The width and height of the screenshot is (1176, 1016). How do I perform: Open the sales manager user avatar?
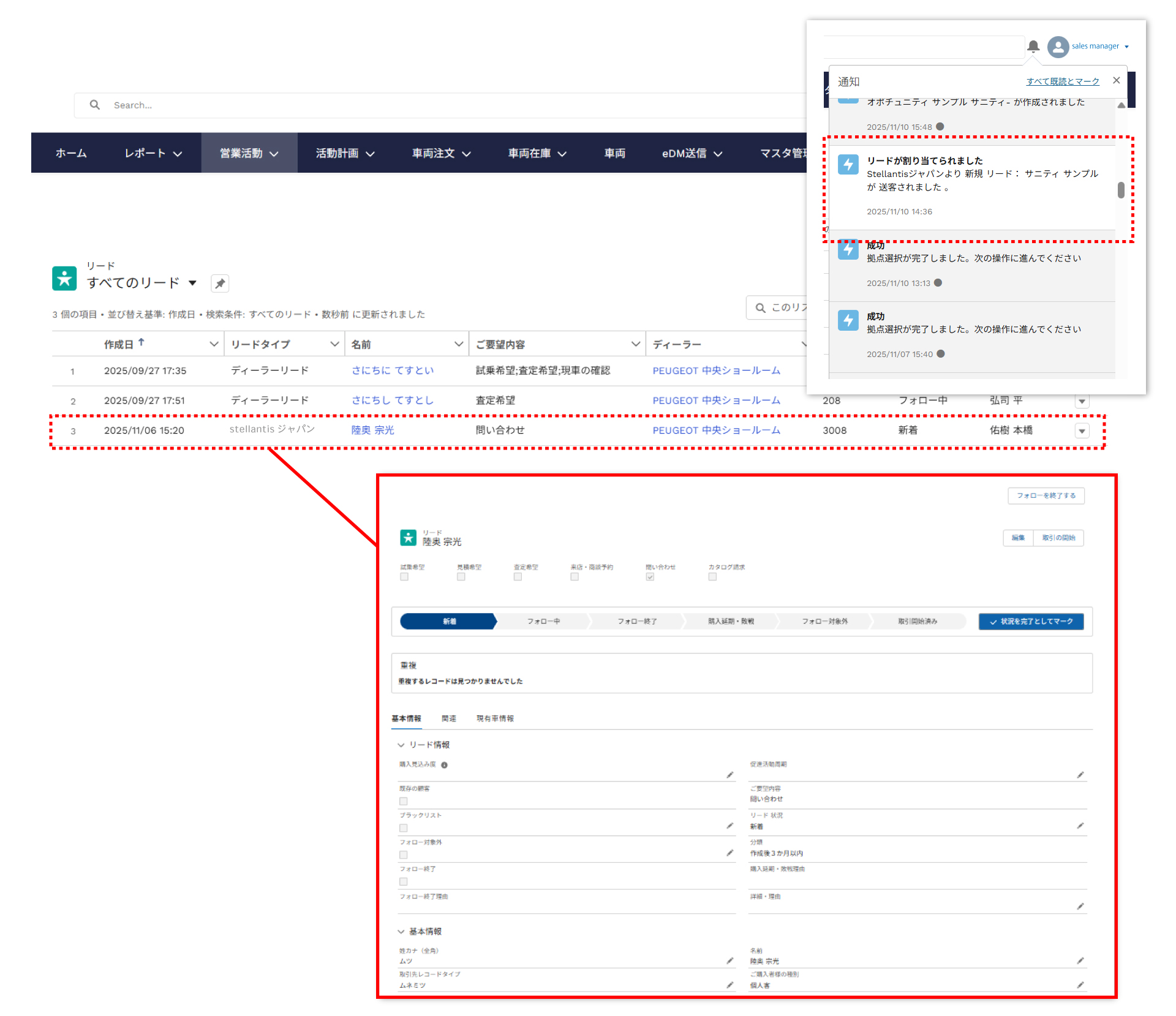click(1058, 47)
